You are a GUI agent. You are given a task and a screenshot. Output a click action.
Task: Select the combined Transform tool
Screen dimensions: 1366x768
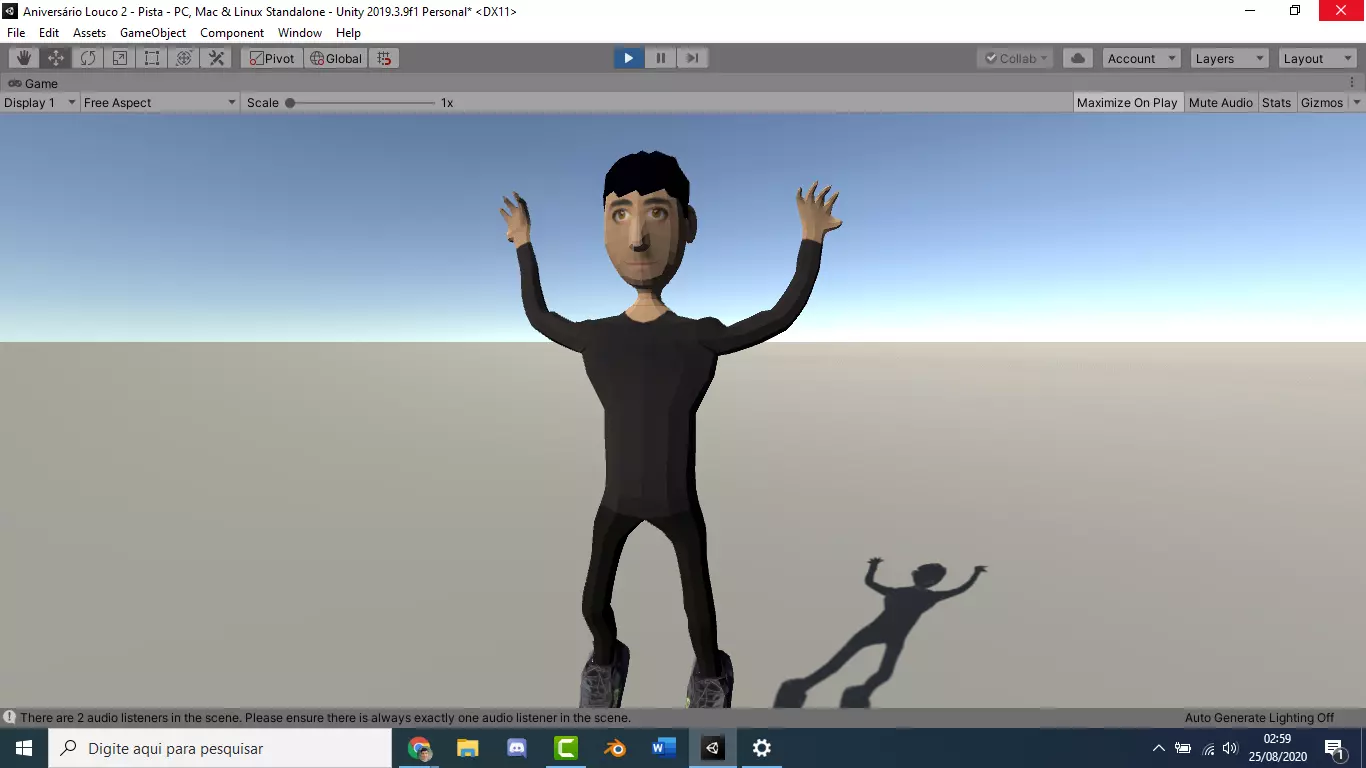184,58
